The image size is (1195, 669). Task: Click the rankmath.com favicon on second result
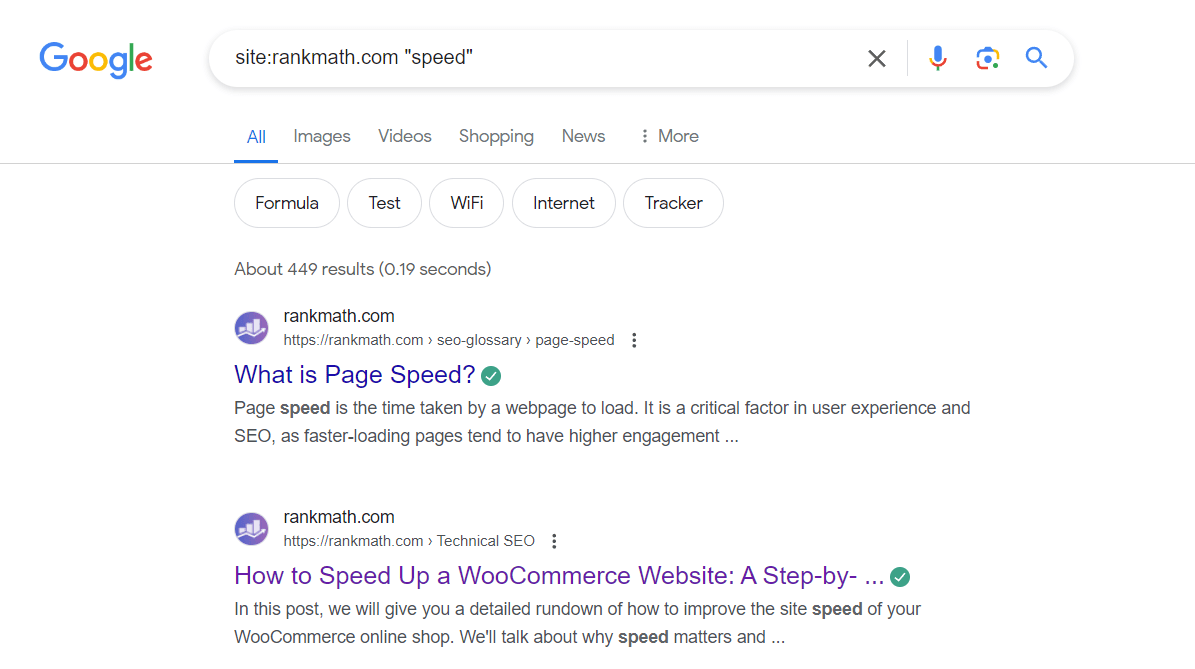click(251, 528)
